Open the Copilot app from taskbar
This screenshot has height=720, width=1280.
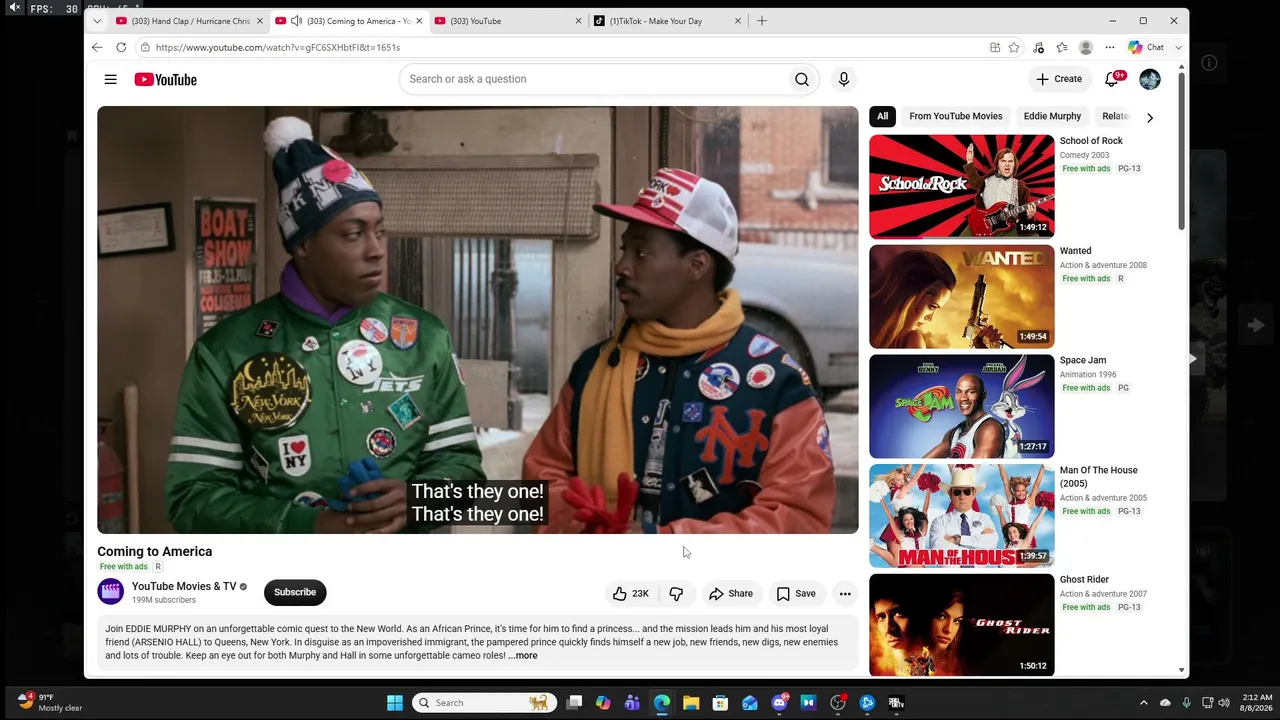tap(603, 703)
